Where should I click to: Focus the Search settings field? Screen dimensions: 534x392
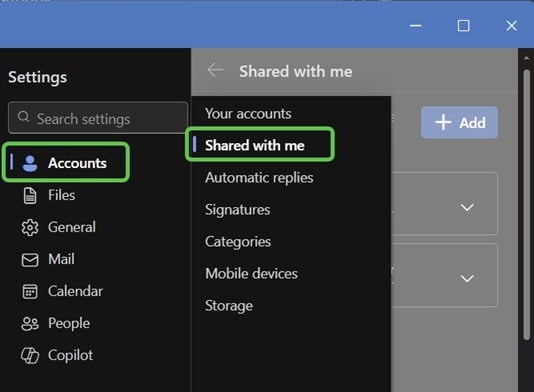click(98, 117)
